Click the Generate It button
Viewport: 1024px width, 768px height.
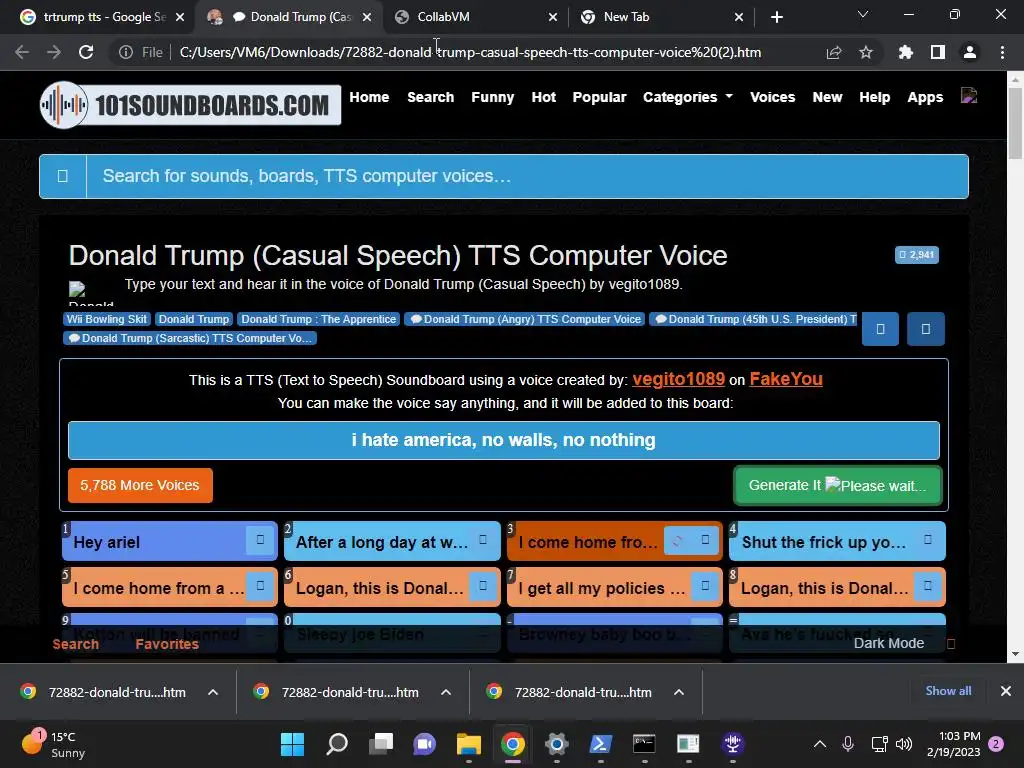click(x=838, y=485)
